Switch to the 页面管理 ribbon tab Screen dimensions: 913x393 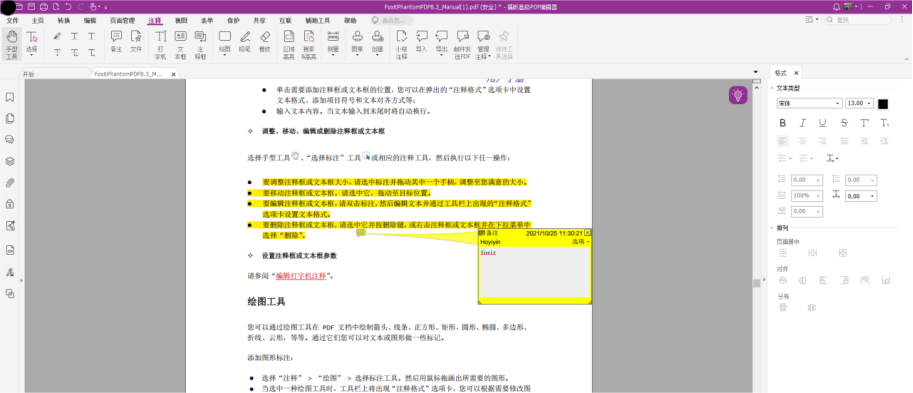(x=122, y=20)
